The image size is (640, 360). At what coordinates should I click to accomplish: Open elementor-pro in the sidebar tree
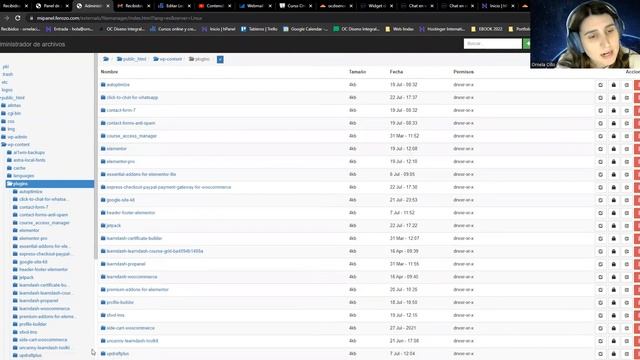click(33, 238)
